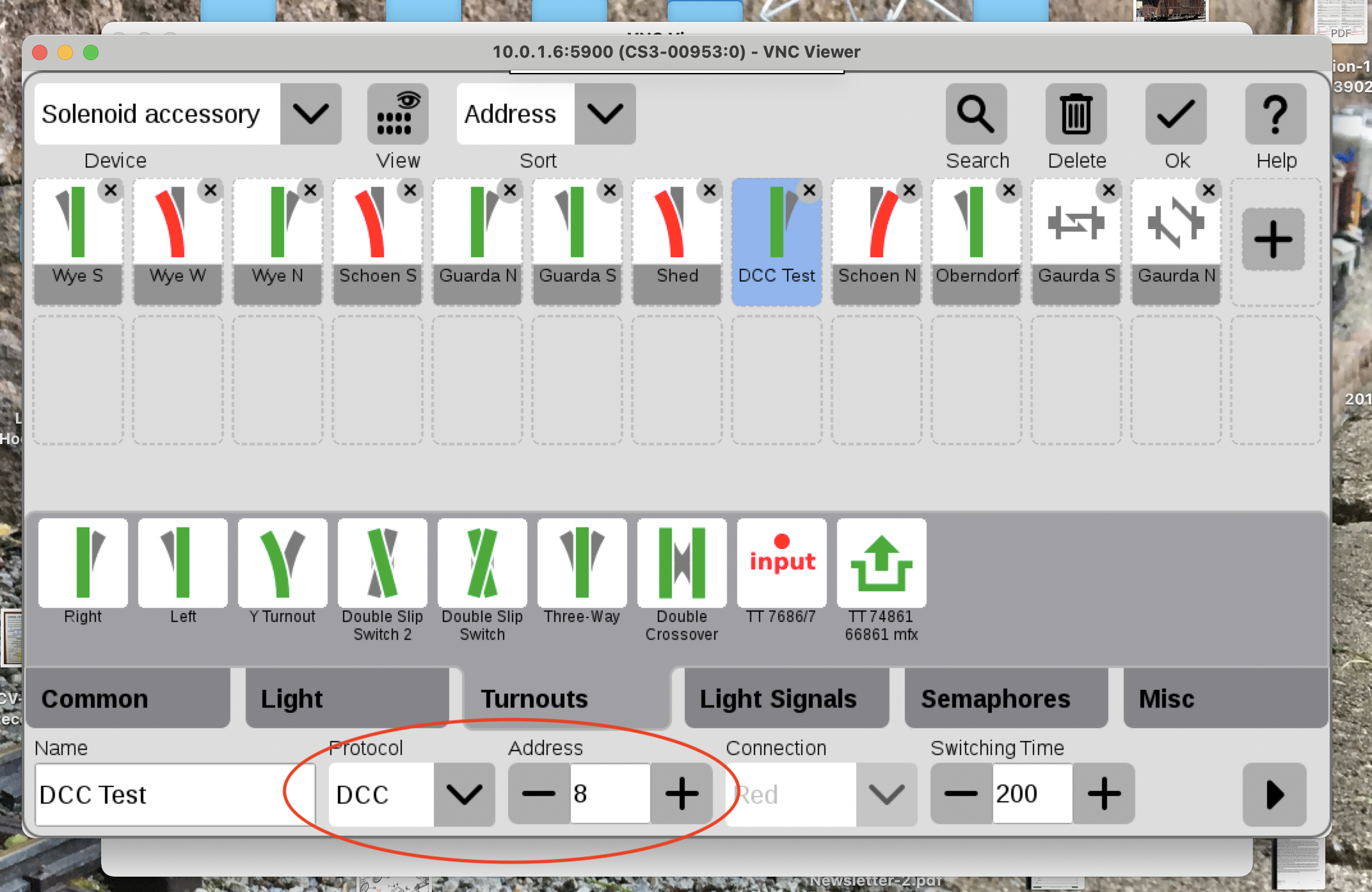This screenshot has width=1372, height=892.
Task: Remove Guarda S with its X button
Action: pos(610,190)
